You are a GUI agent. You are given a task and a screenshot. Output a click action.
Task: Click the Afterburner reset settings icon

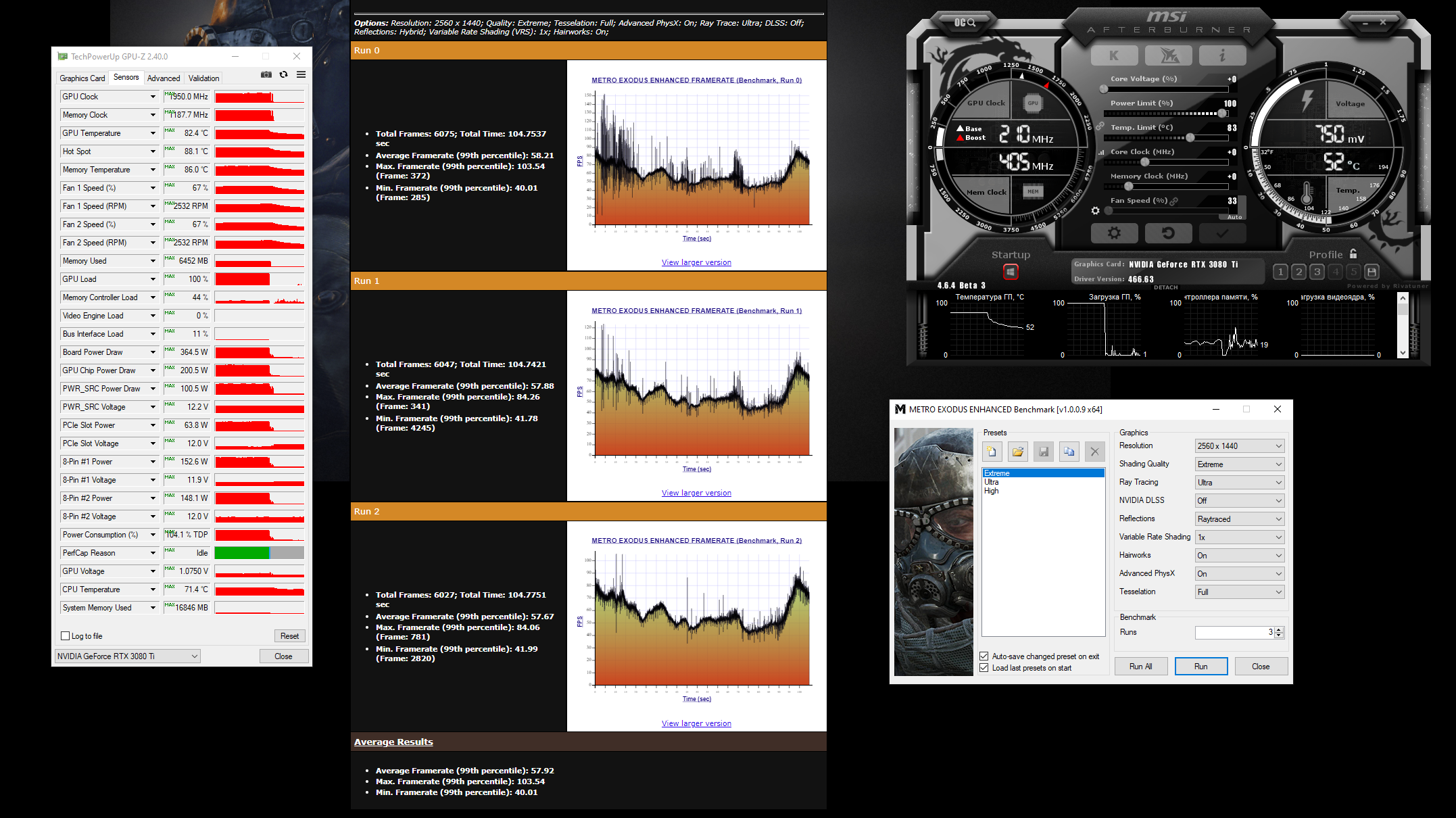(x=1168, y=233)
